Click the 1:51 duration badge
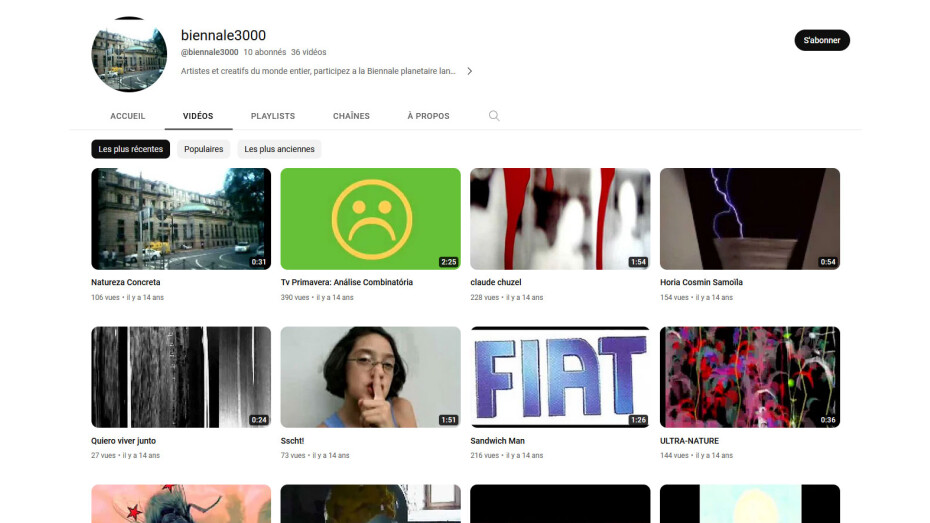 click(x=448, y=420)
